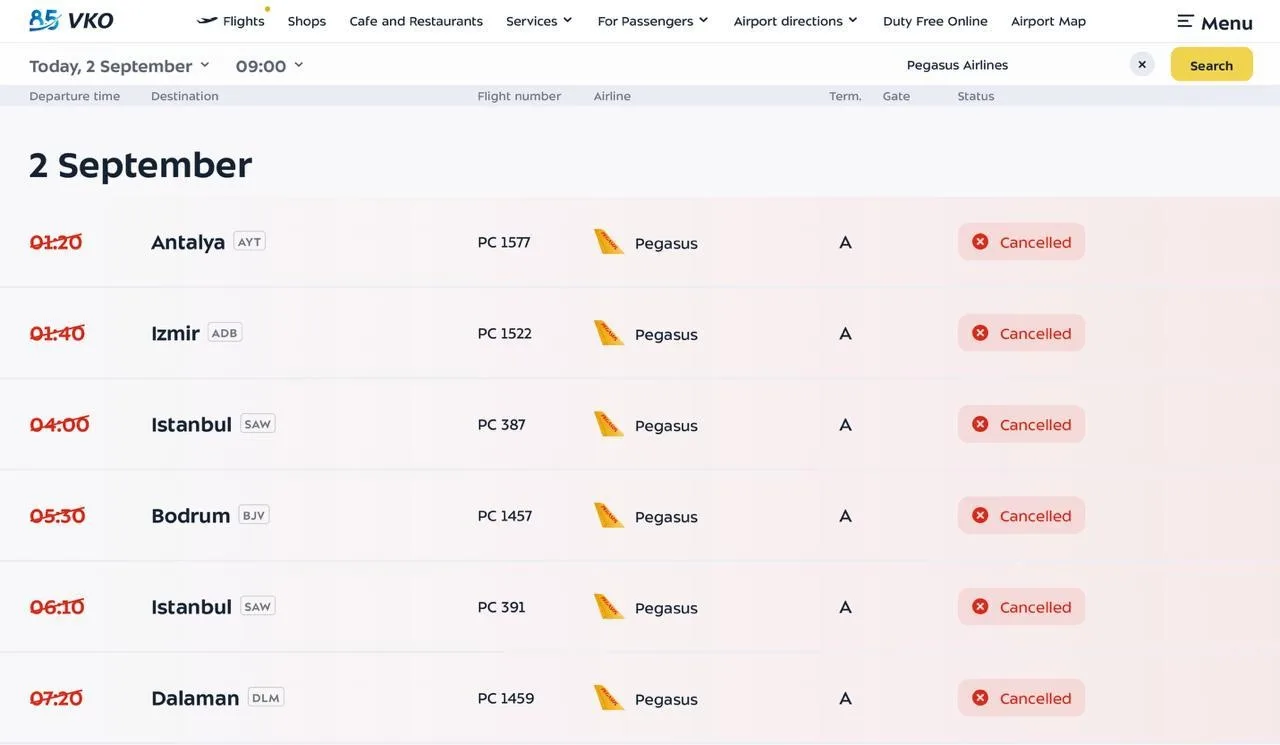Click the Destination column header
Image resolution: width=1280 pixels, height=745 pixels.
click(x=185, y=96)
